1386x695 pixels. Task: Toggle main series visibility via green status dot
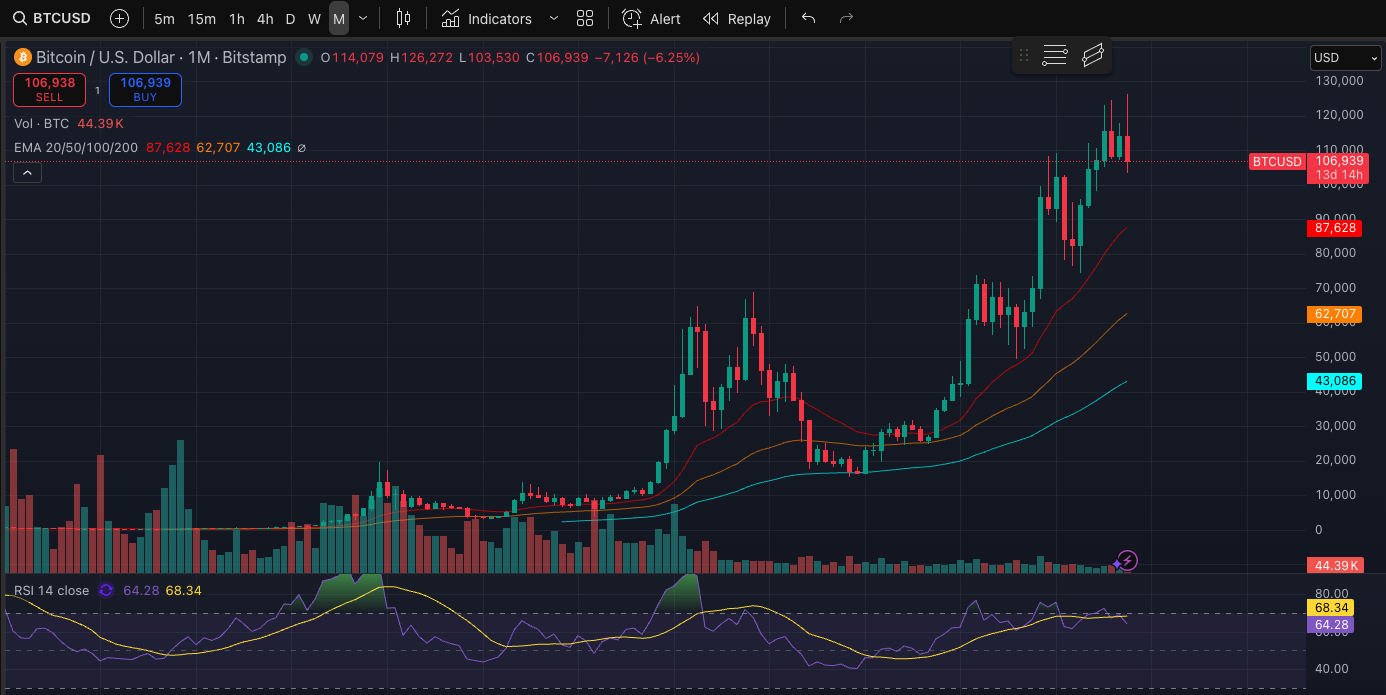(302, 57)
